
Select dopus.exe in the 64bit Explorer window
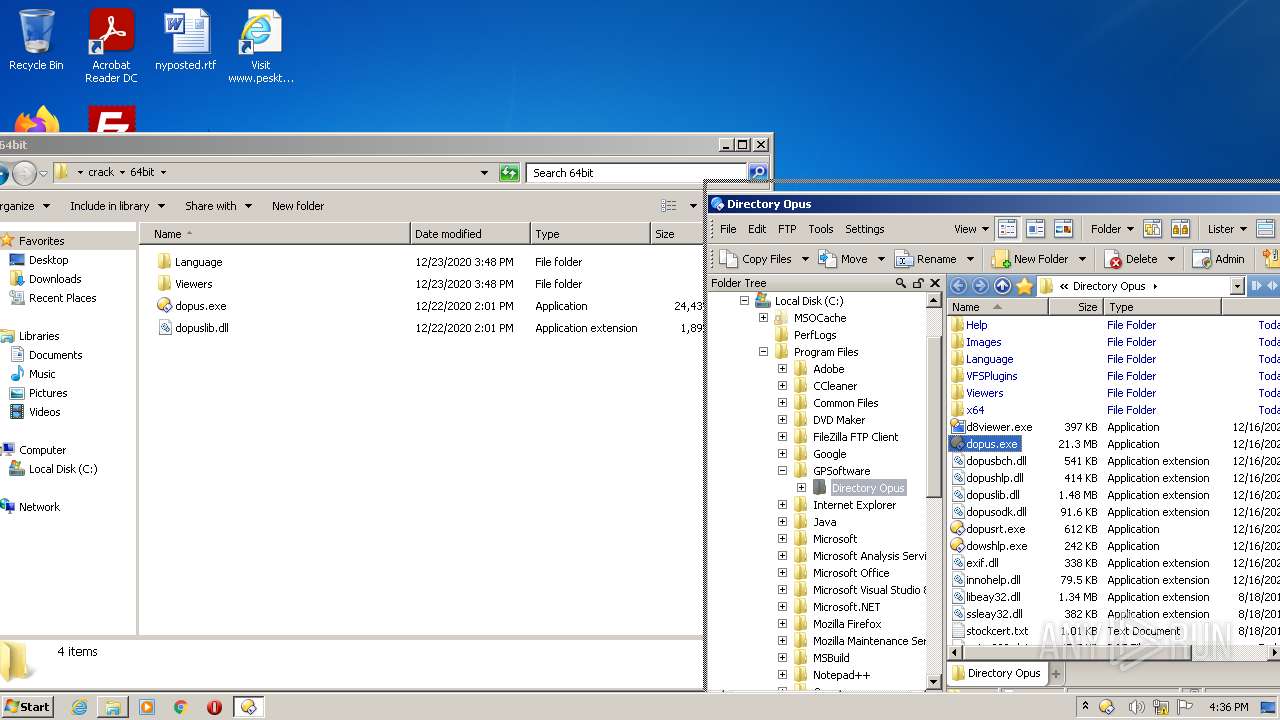click(x=200, y=306)
